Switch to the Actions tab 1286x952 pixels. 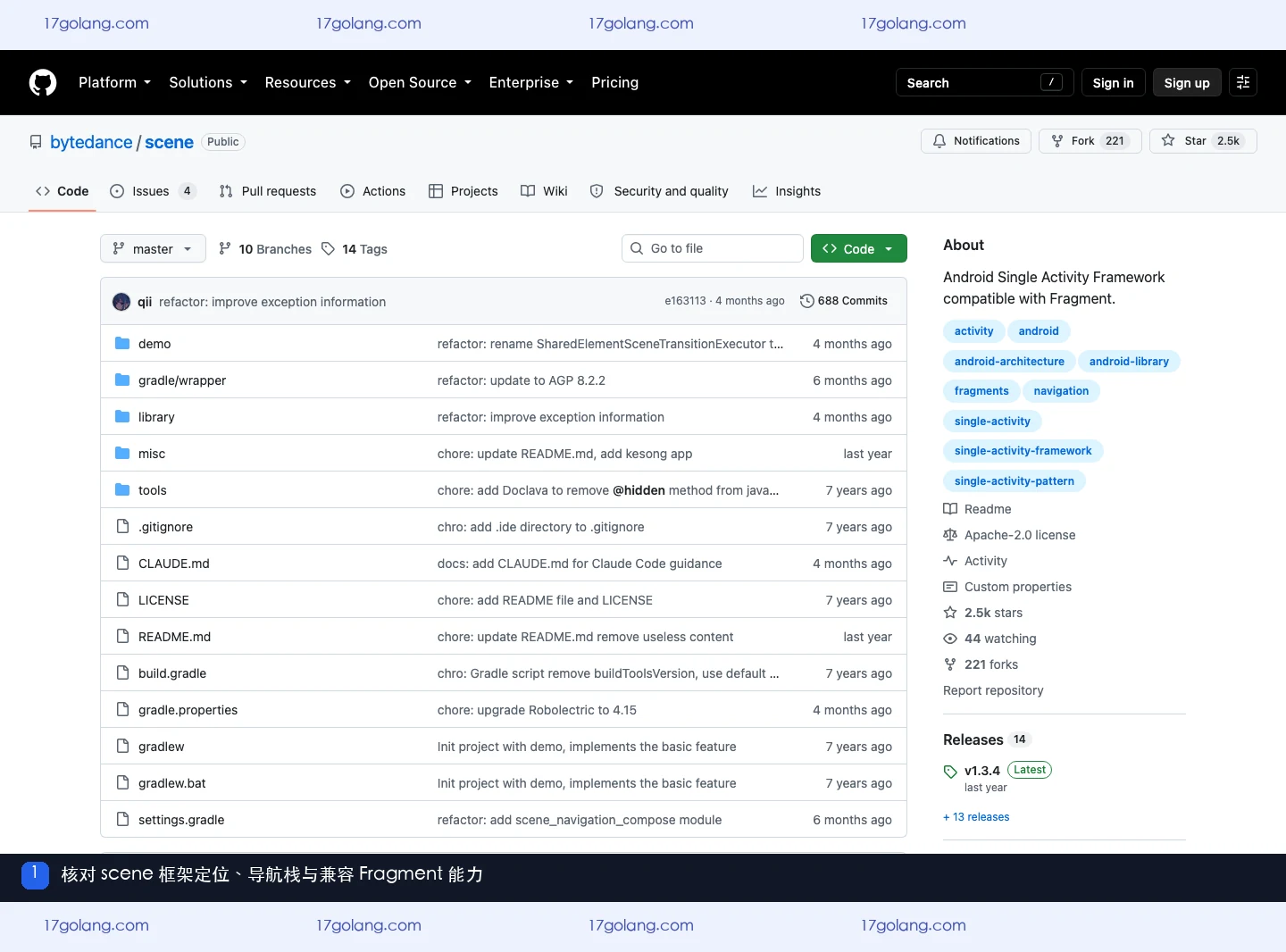373,191
